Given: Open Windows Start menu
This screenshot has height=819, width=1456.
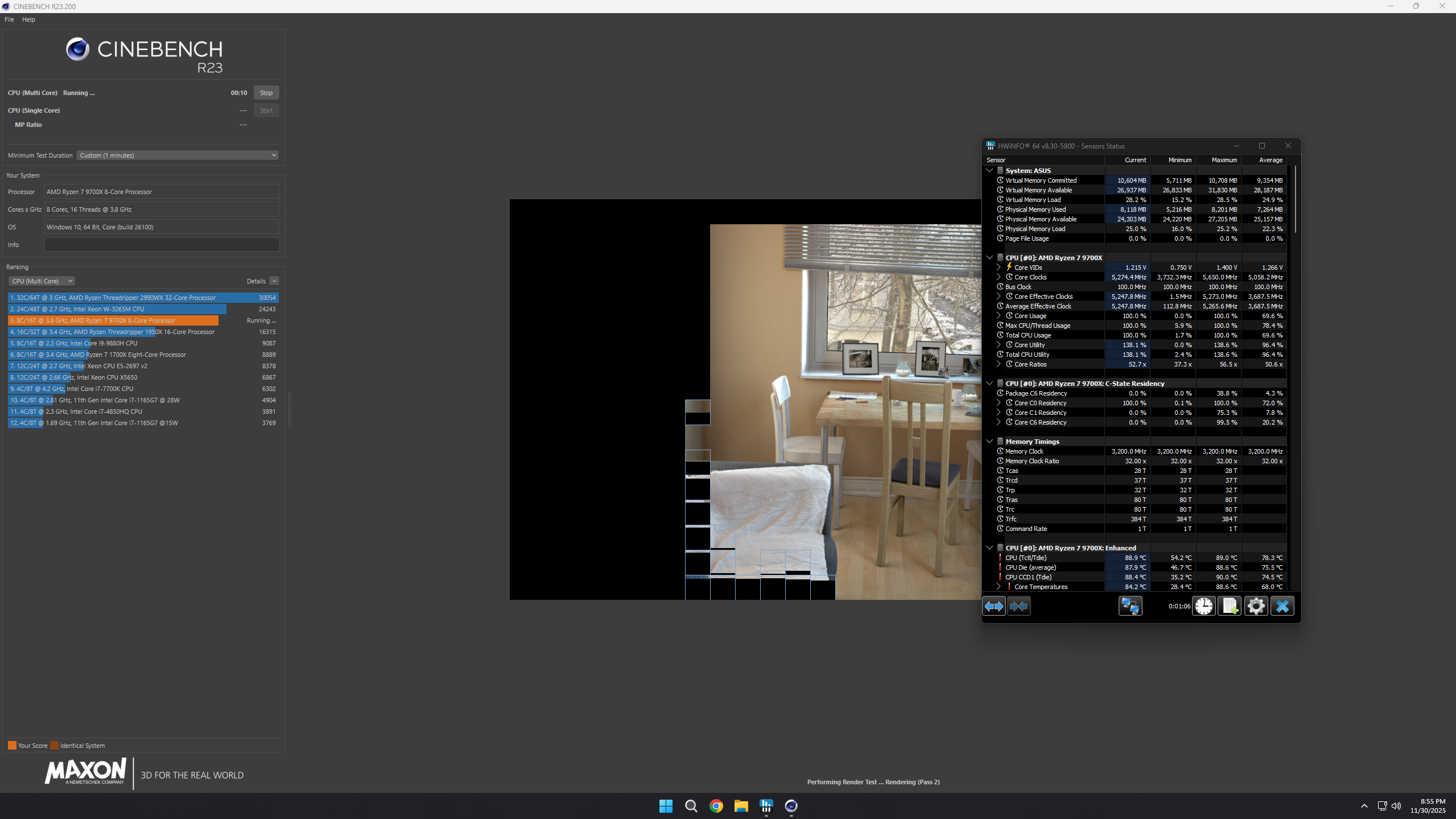Looking at the screenshot, I should pyautogui.click(x=666, y=806).
